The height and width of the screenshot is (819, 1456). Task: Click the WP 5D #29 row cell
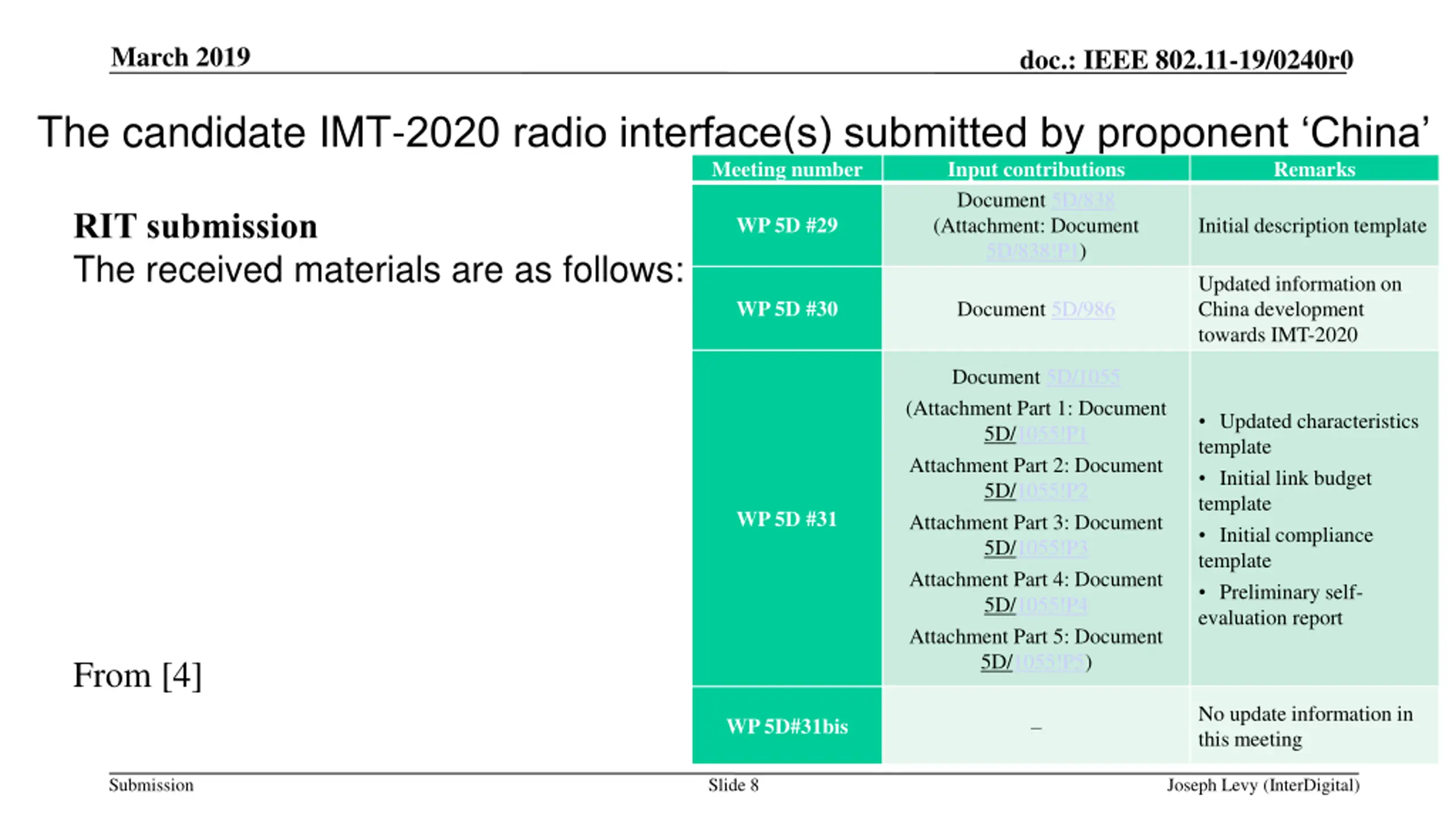tap(787, 225)
